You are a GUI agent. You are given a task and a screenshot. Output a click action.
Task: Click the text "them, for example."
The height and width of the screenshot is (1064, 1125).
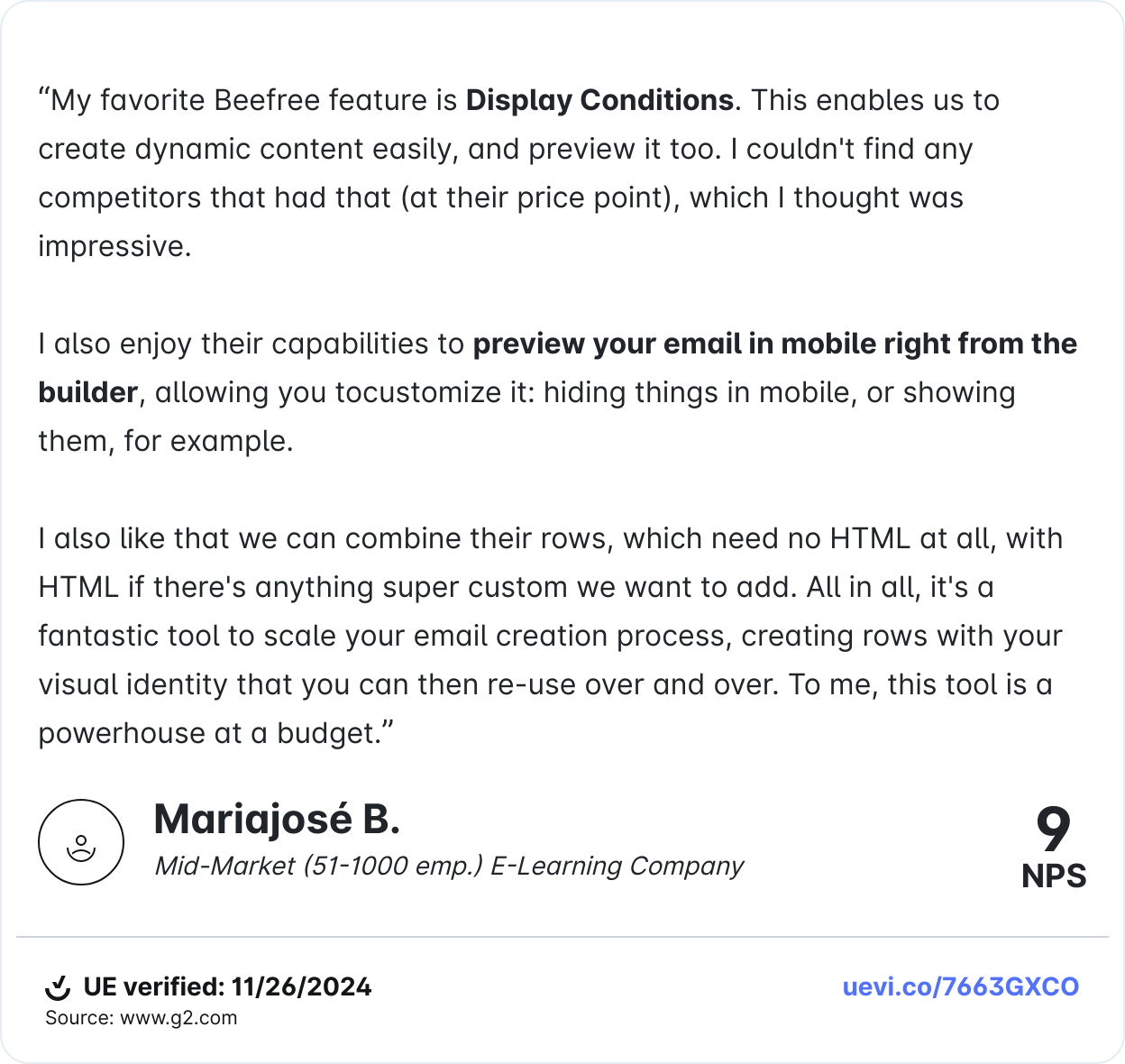(x=166, y=441)
